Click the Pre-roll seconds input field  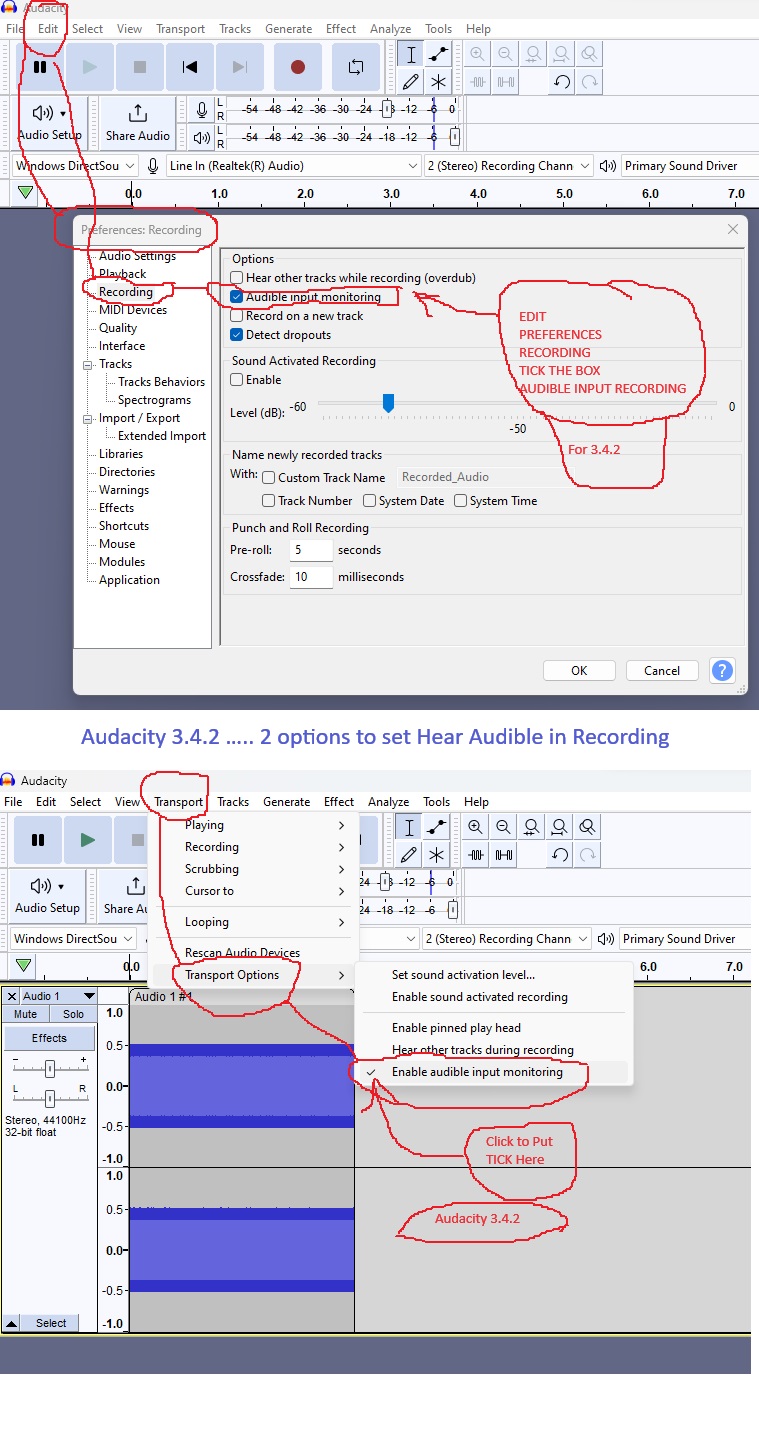pyautogui.click(x=311, y=550)
